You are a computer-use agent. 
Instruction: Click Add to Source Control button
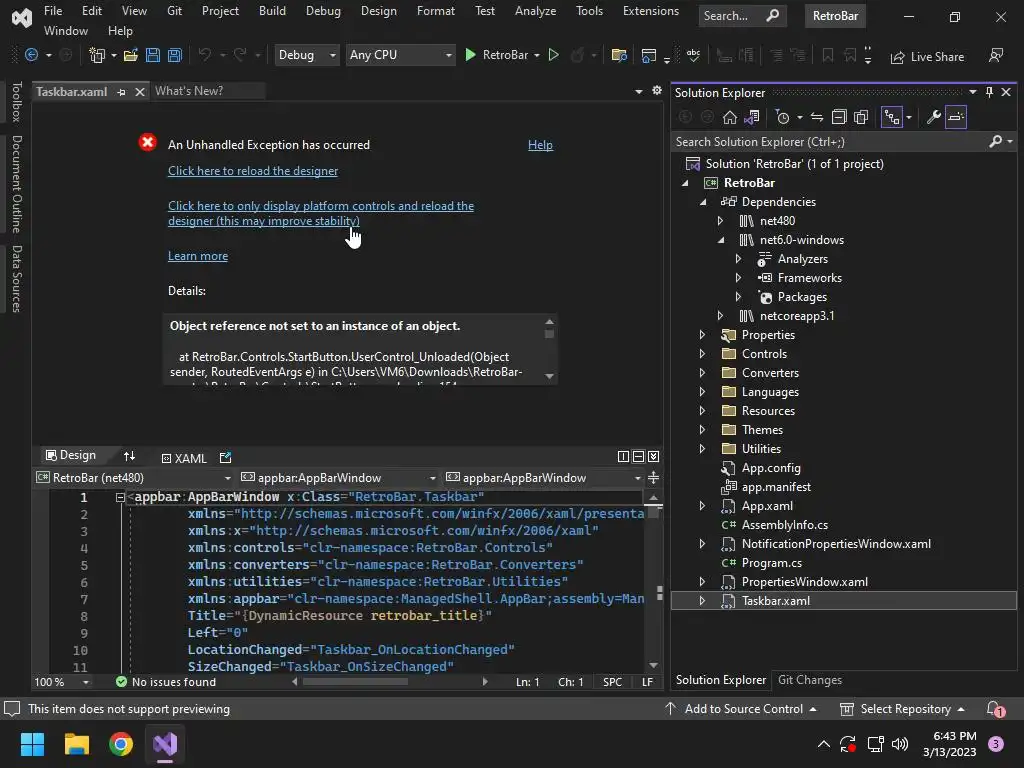[742, 709]
